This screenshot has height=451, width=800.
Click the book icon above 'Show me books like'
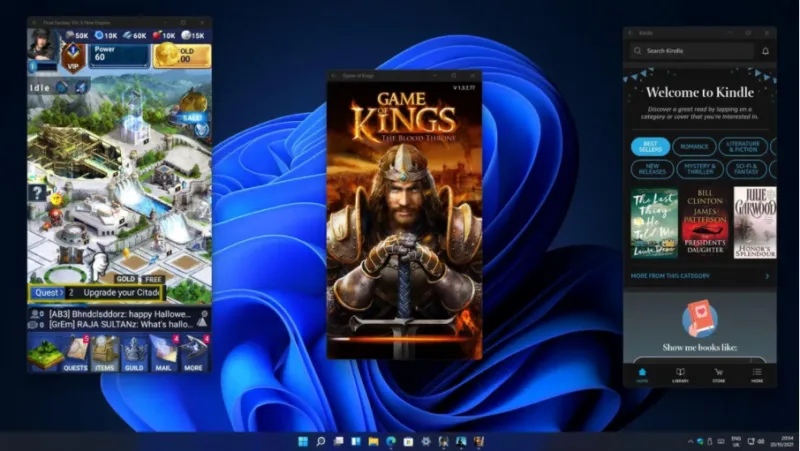coord(700,318)
